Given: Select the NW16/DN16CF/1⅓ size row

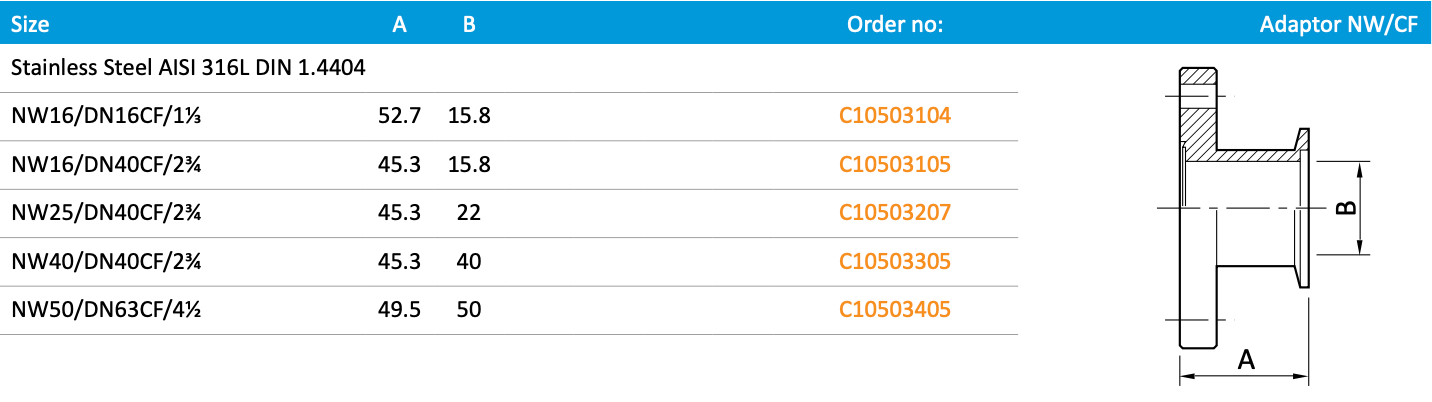Looking at the screenshot, I should pos(107,116).
